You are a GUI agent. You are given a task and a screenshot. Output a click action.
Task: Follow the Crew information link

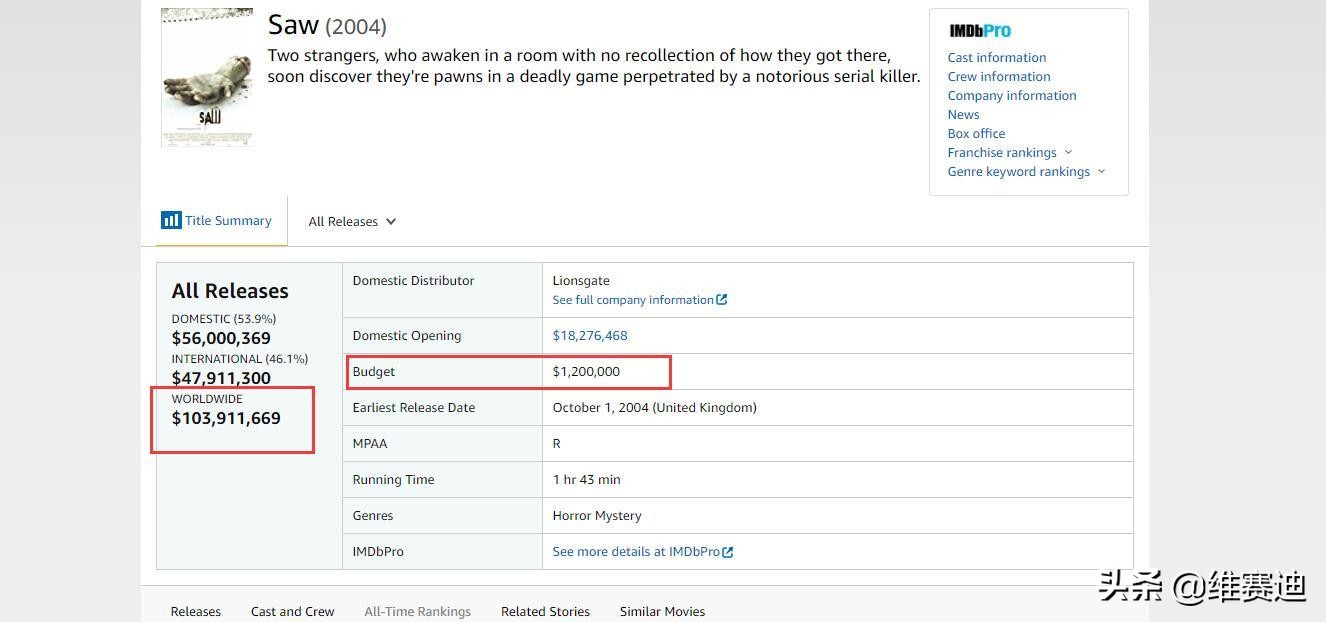[999, 76]
